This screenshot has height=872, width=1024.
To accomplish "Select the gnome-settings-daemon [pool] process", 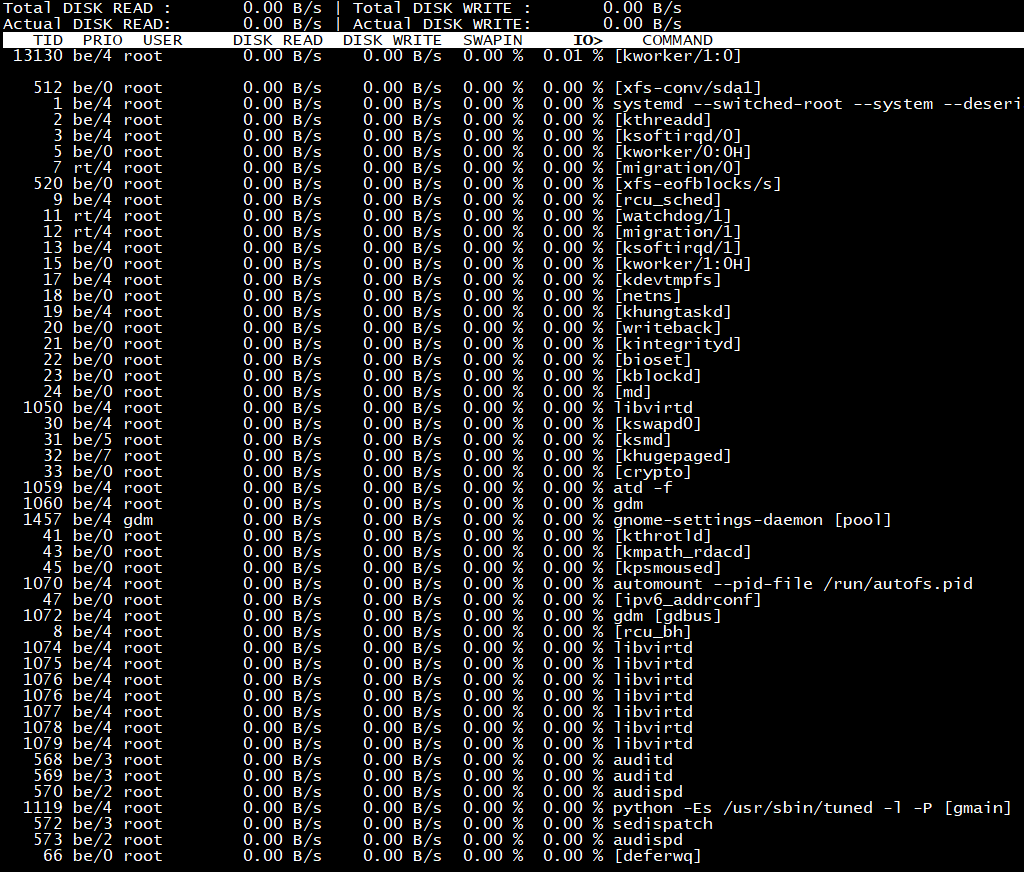I will pyautogui.click(x=751, y=520).
